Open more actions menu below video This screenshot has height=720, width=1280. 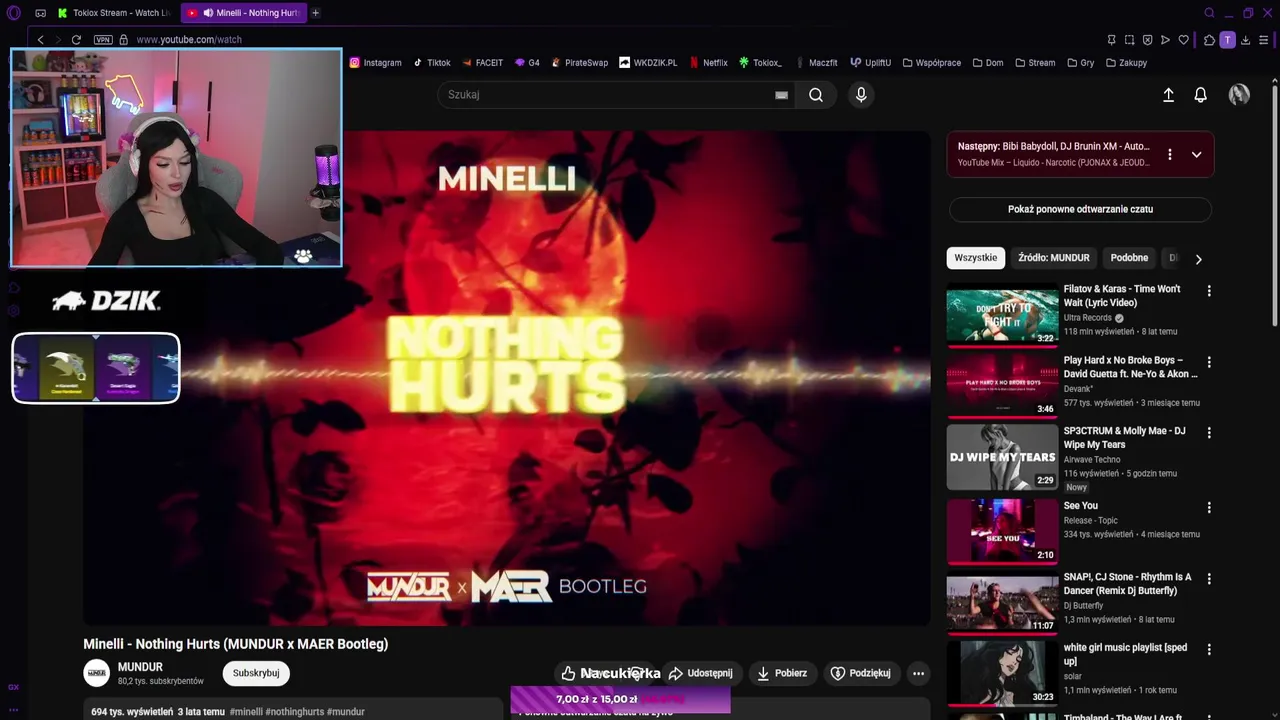pyautogui.click(x=918, y=673)
